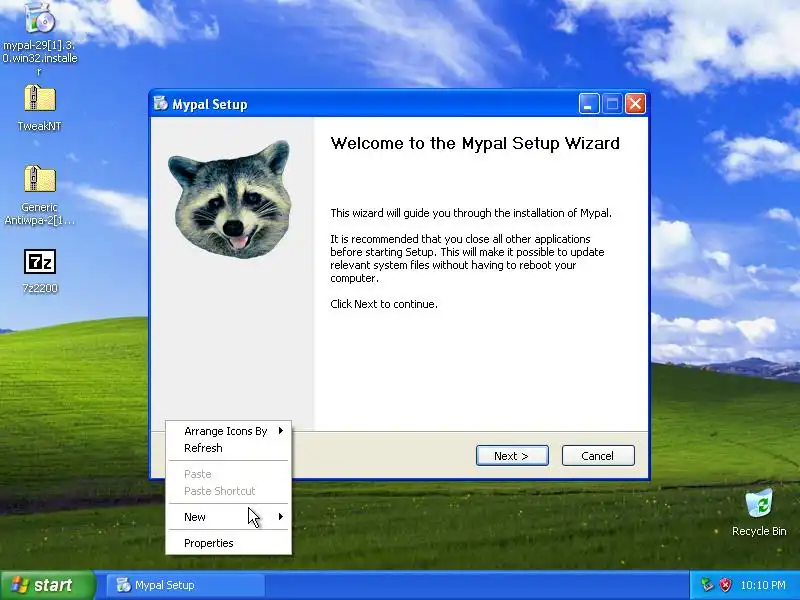Click the 10:10 PM system clock
The width and height of the screenshot is (800, 600).
(763, 585)
